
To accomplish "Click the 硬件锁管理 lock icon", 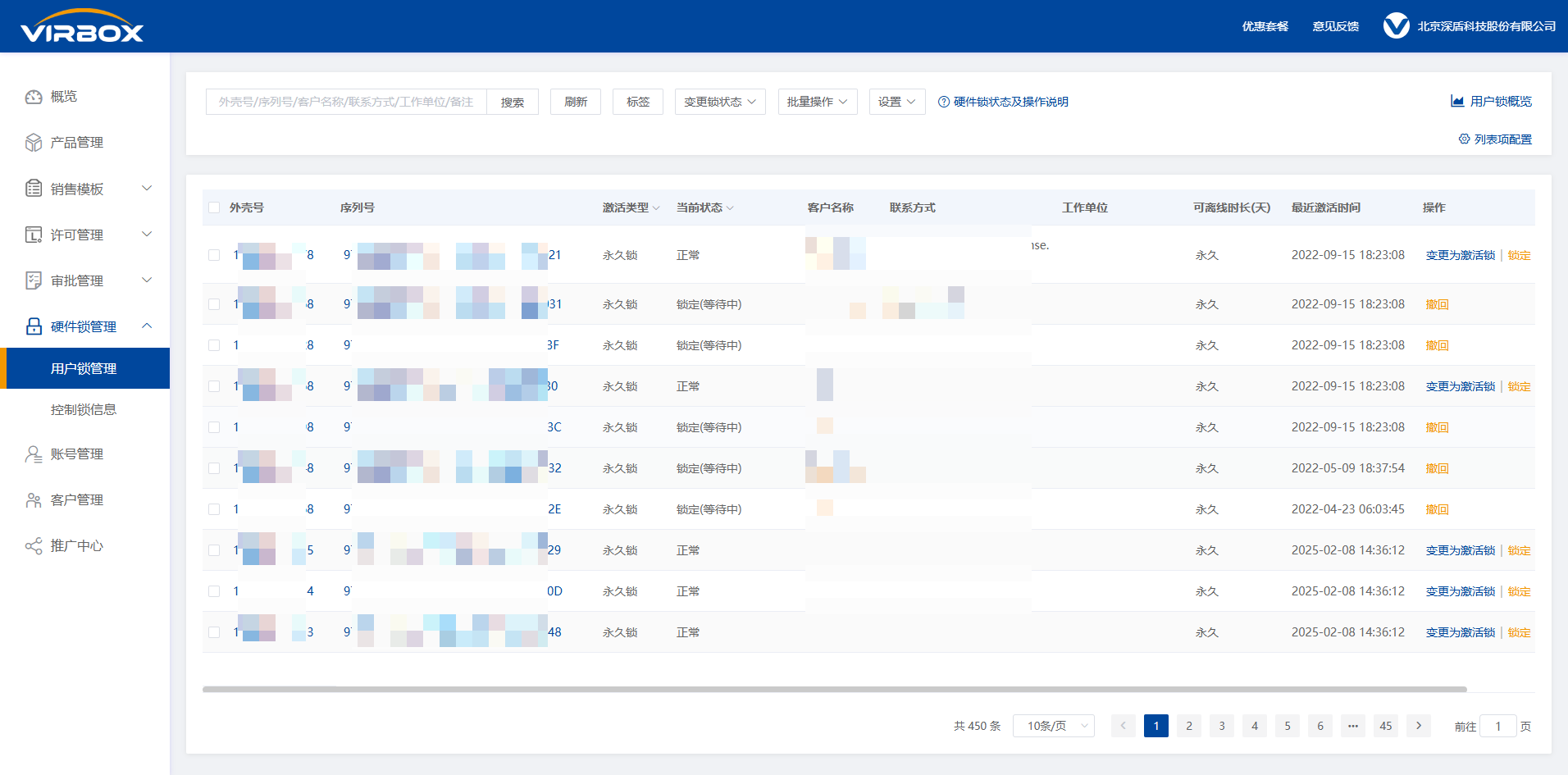I will tap(34, 326).
